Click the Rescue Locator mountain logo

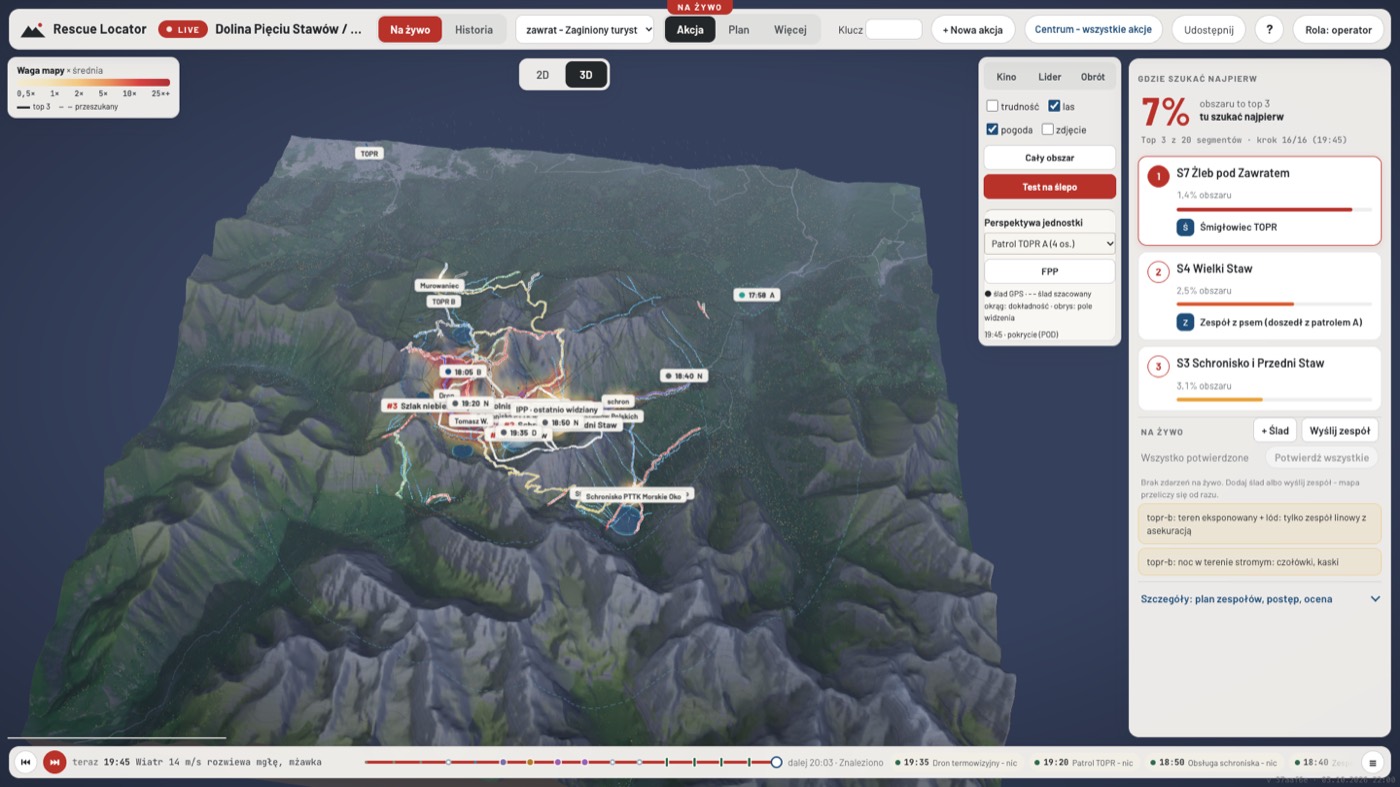coord(32,30)
